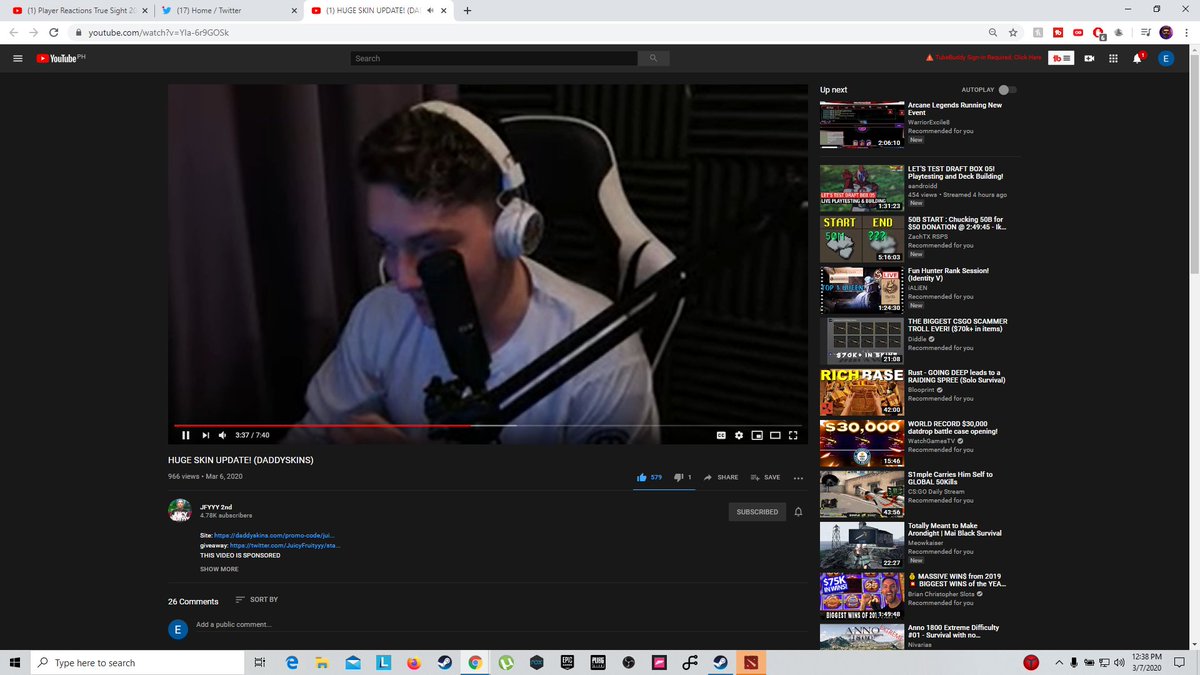Click the YouTube search magnifier button
The height and width of the screenshot is (675, 1200).
[x=653, y=58]
